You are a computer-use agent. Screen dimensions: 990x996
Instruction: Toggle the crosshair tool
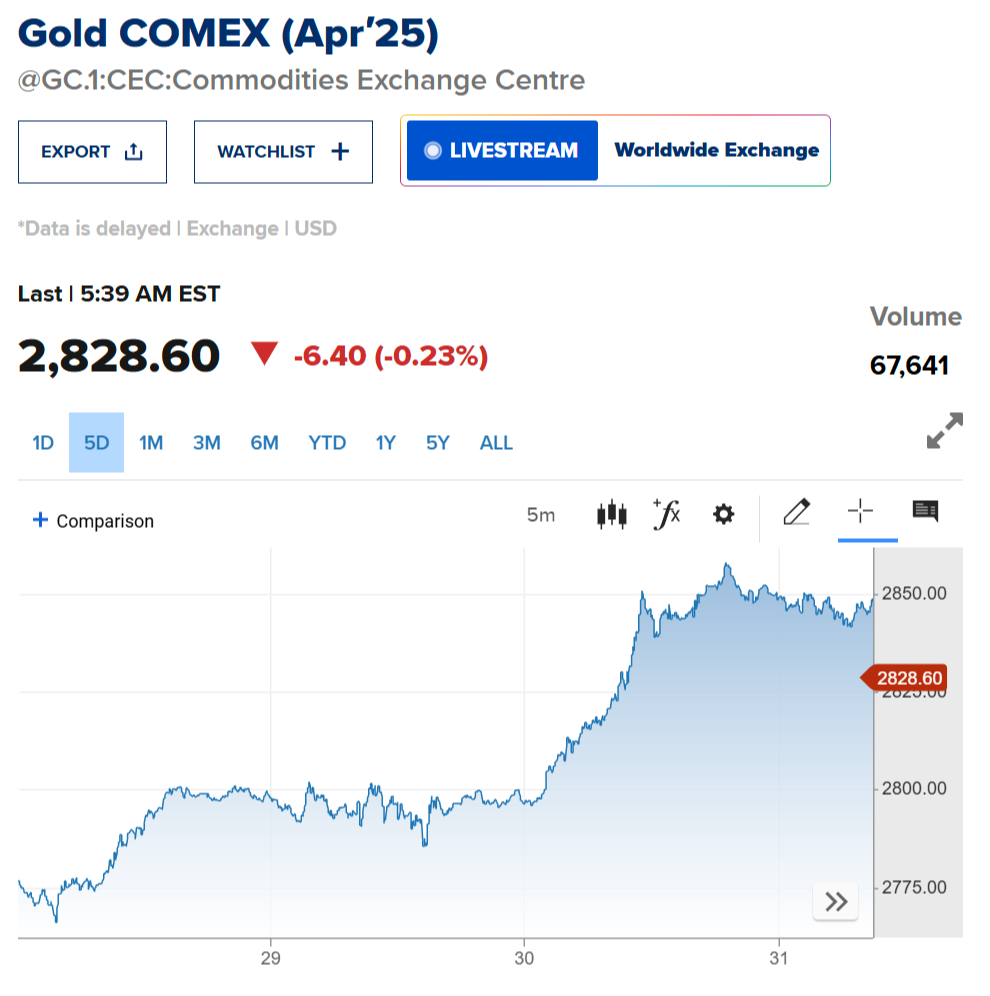(x=860, y=512)
